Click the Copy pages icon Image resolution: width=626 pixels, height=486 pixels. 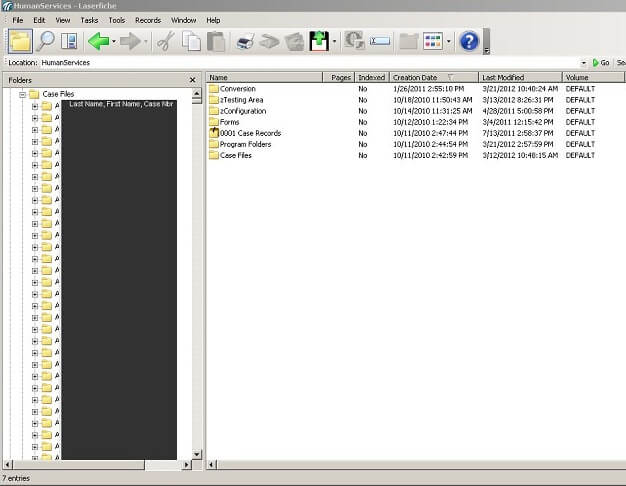(x=191, y=41)
